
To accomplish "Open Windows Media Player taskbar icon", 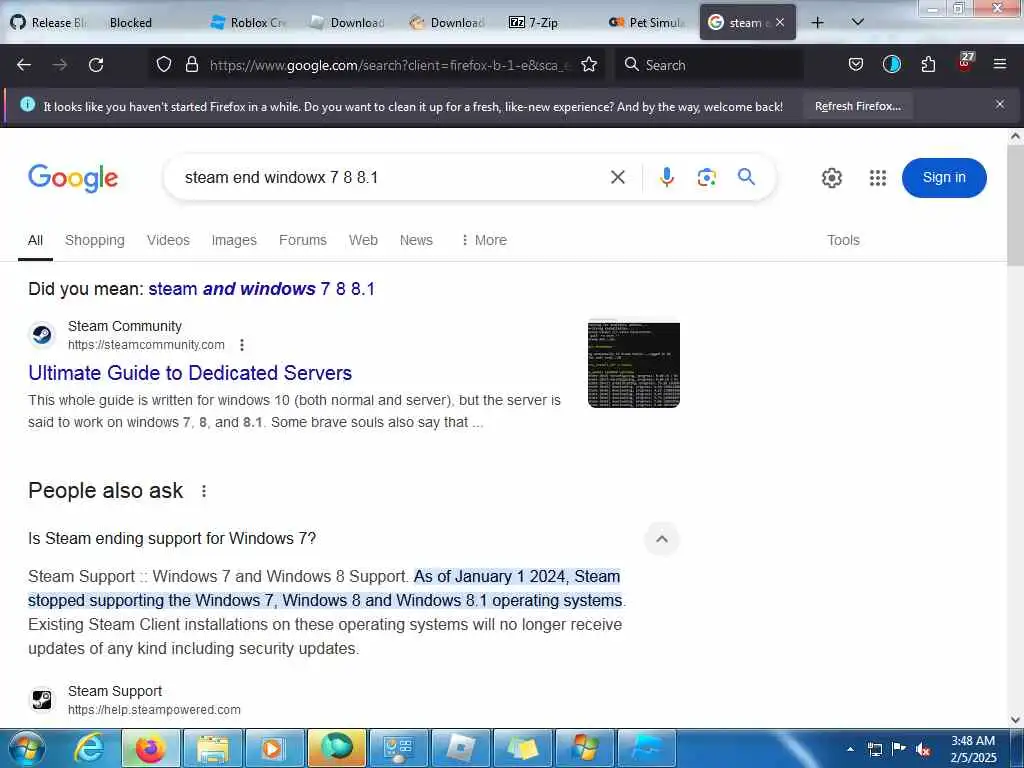I will click(274, 748).
